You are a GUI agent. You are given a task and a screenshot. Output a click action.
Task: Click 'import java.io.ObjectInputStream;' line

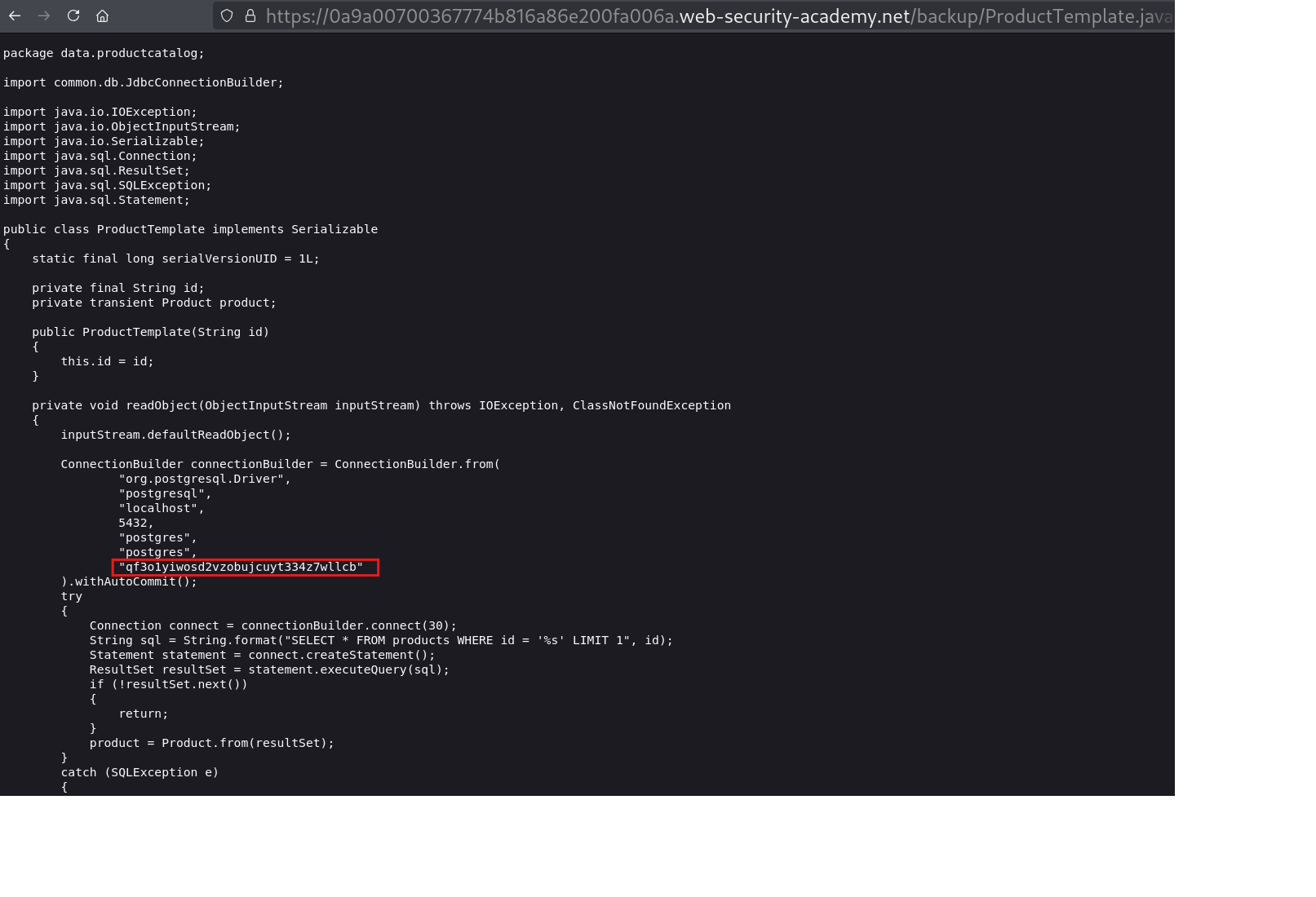(122, 126)
